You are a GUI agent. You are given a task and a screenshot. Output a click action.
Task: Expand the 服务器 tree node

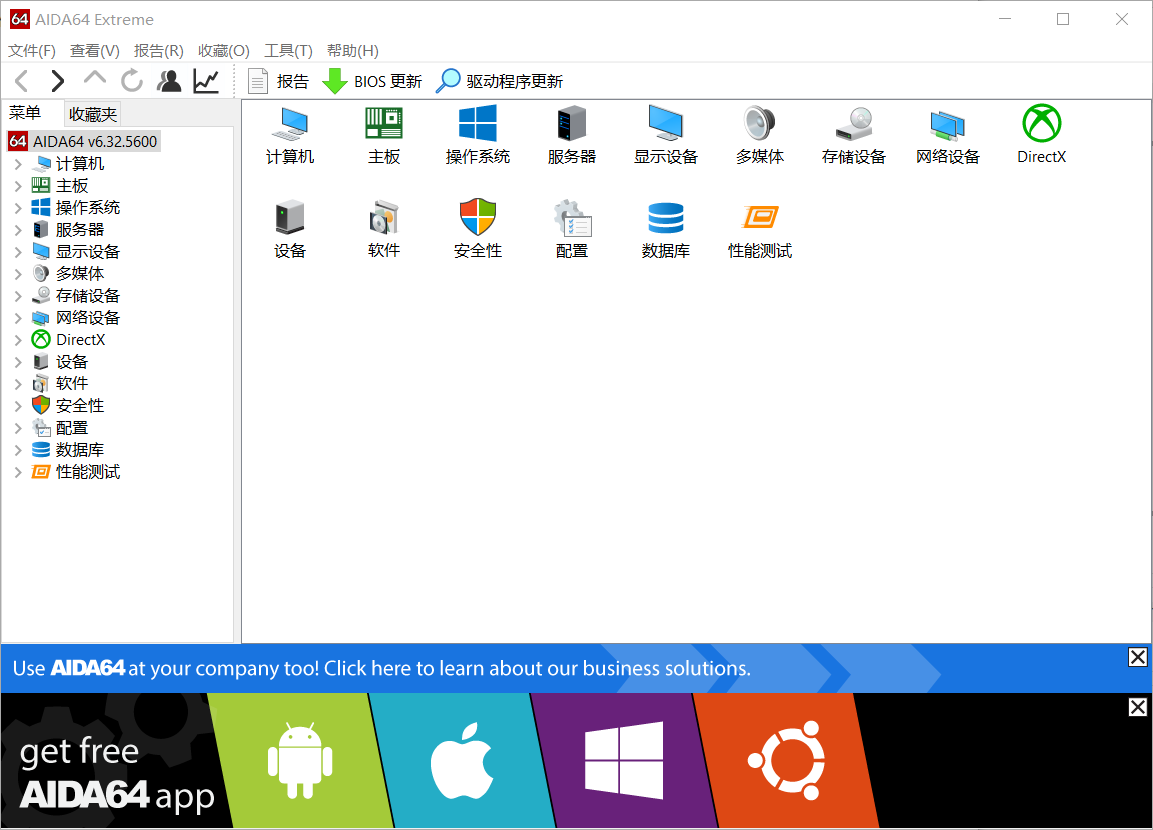click(18, 230)
